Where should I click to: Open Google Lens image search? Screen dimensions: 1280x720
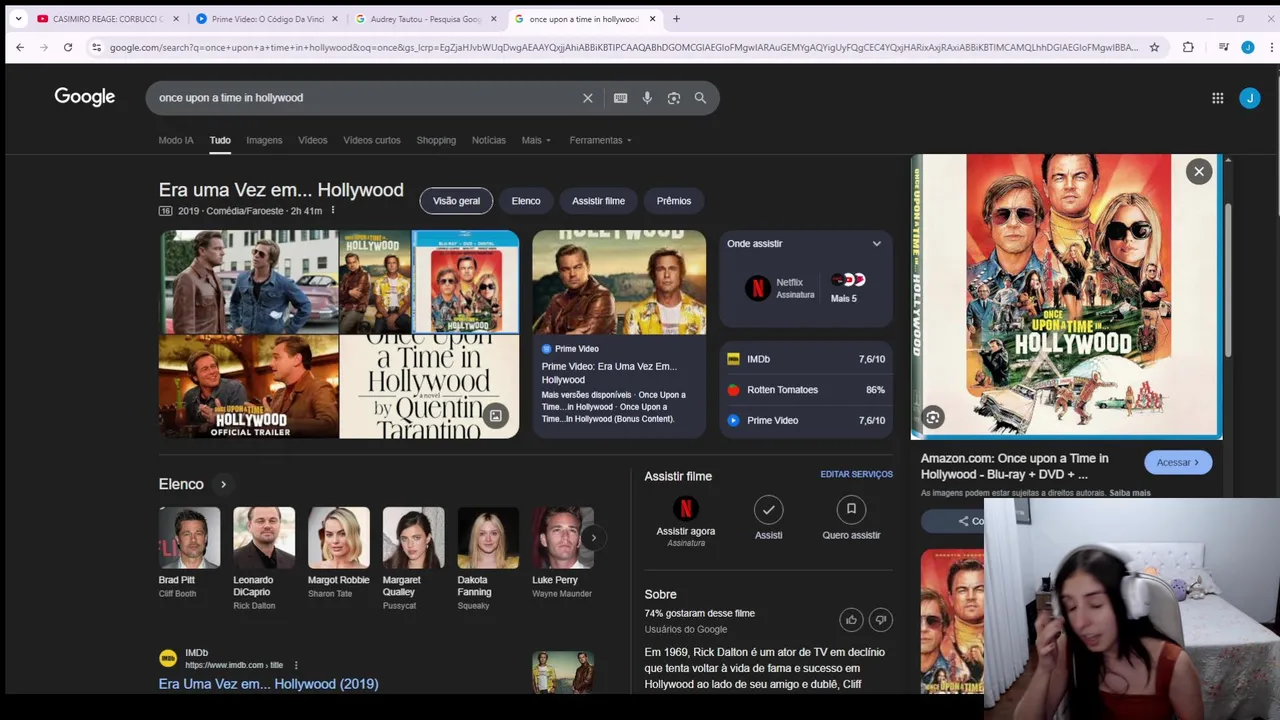click(x=674, y=98)
